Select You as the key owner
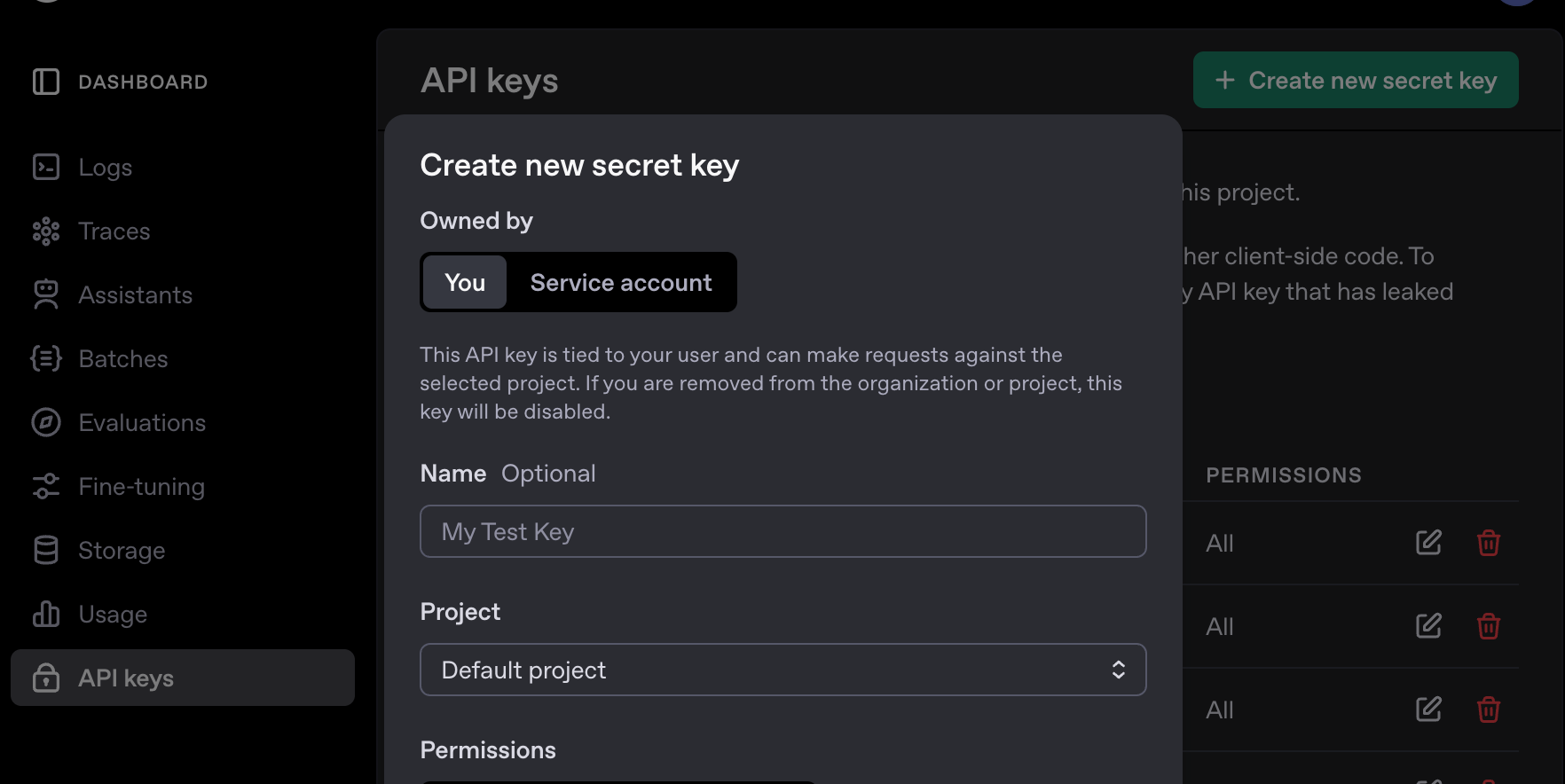1565x784 pixels. click(464, 282)
